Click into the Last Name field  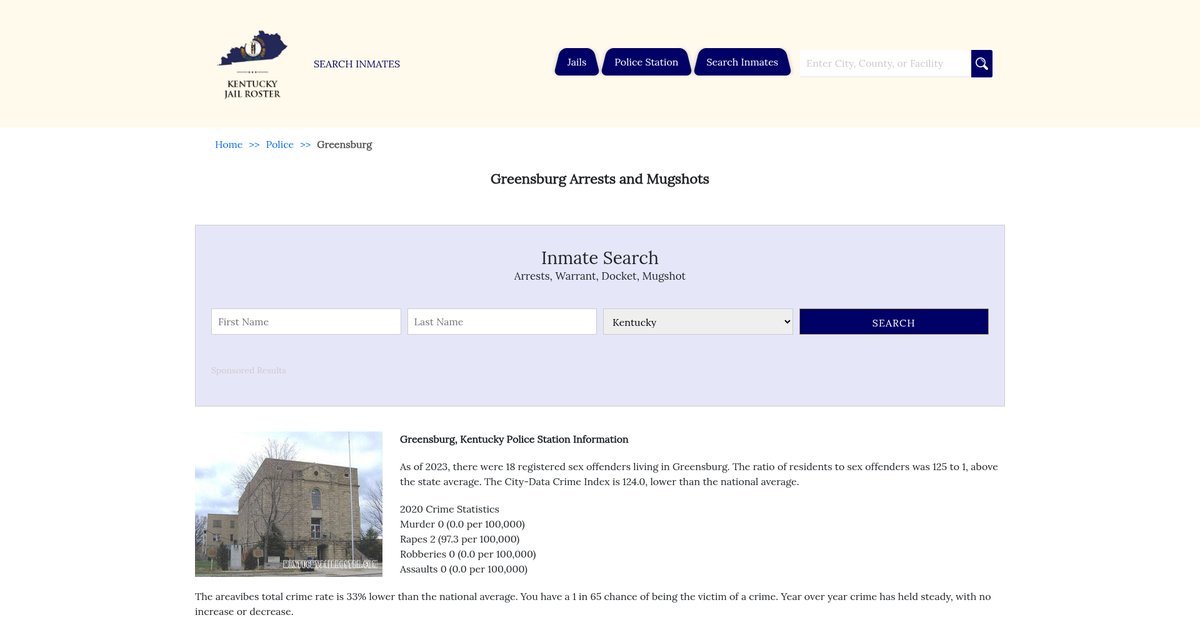(502, 321)
